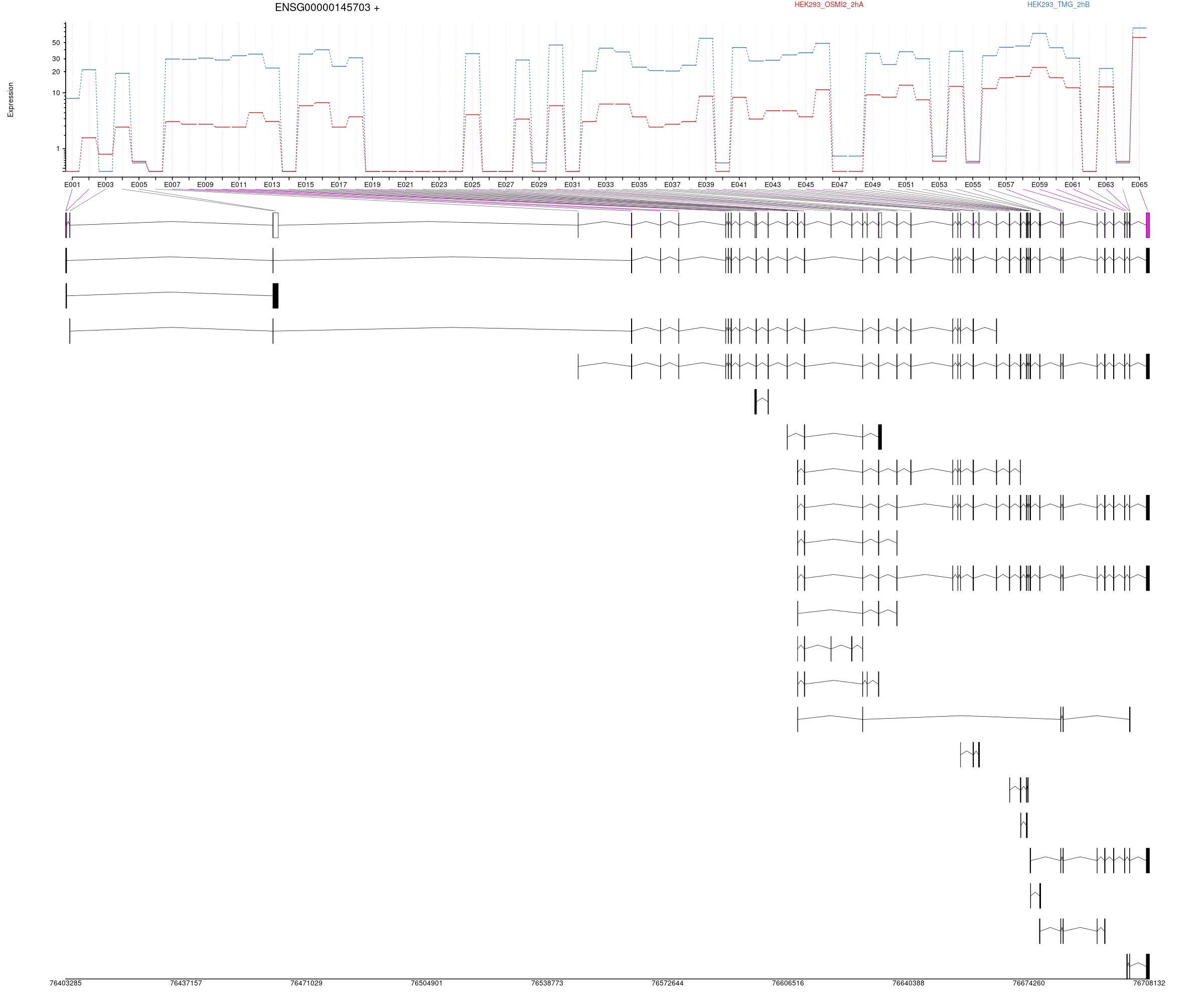
Task: Click genomic coordinate 76538773
Action: 547,983
